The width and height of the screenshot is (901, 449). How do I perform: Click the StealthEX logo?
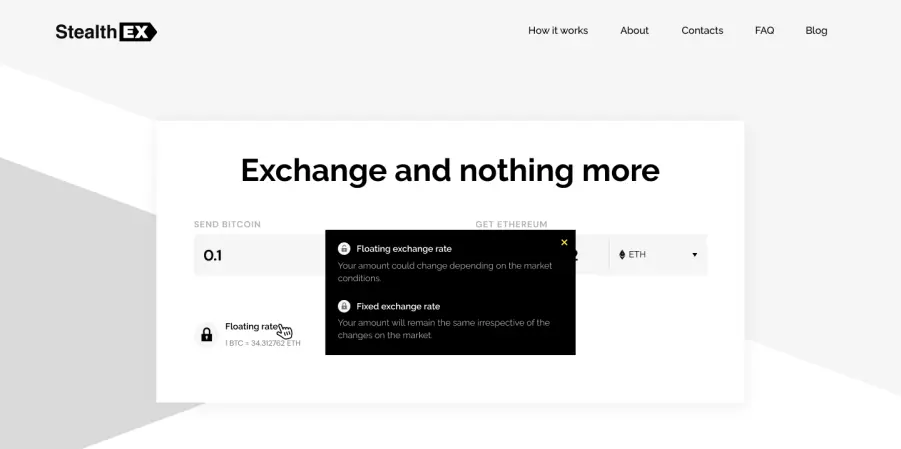106,32
